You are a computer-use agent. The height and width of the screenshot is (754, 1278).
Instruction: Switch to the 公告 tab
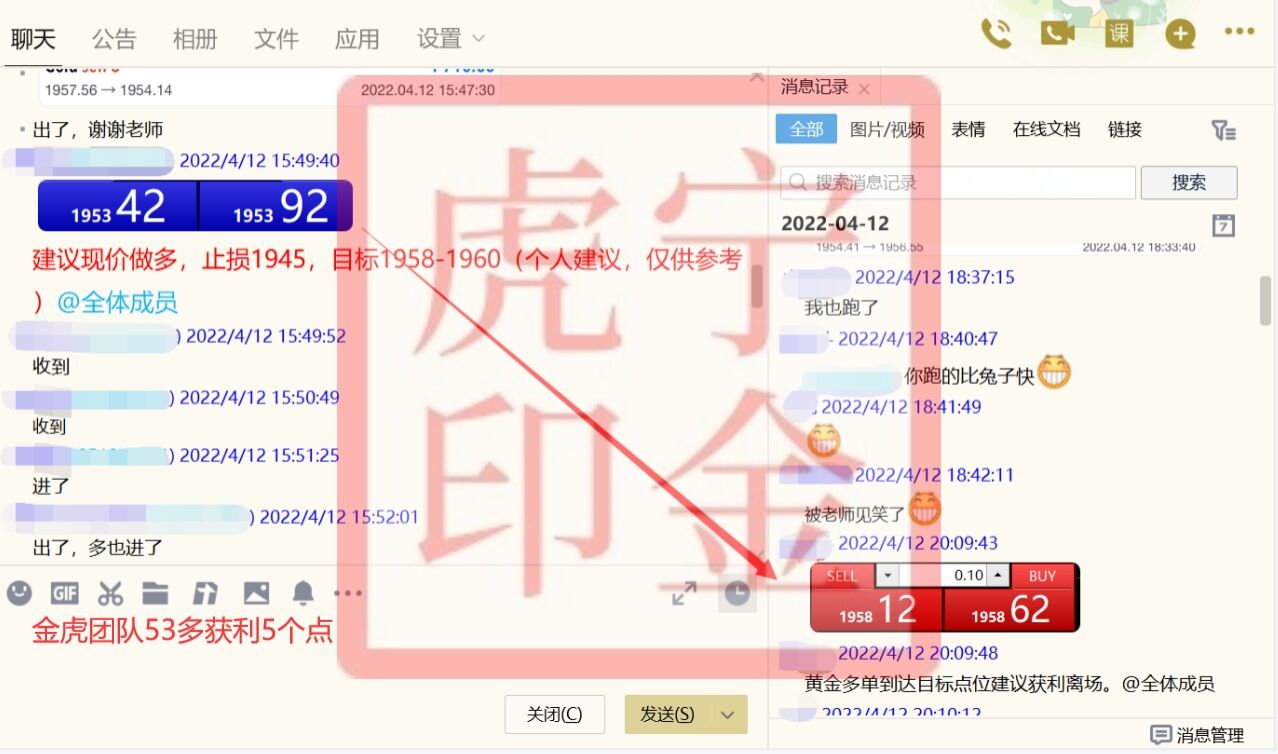click(x=114, y=39)
